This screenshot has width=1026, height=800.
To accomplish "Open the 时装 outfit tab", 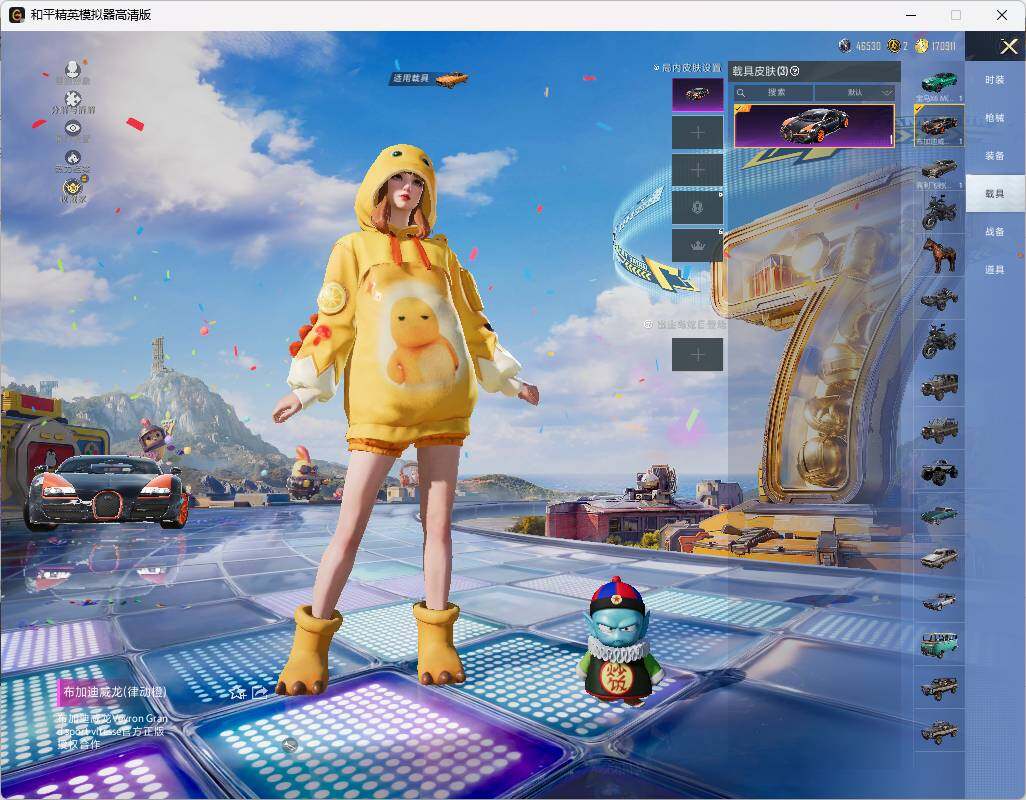I will tap(995, 80).
